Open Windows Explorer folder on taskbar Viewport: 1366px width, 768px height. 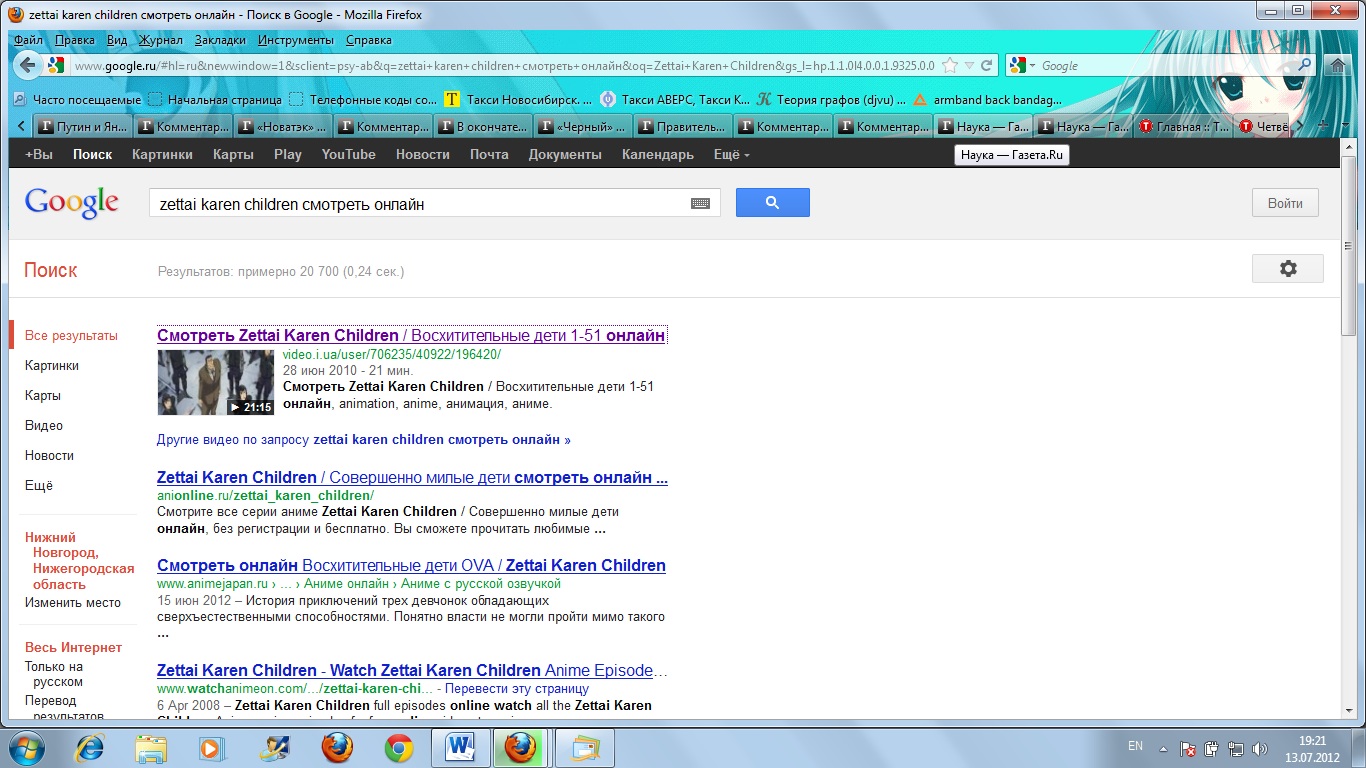(151, 748)
